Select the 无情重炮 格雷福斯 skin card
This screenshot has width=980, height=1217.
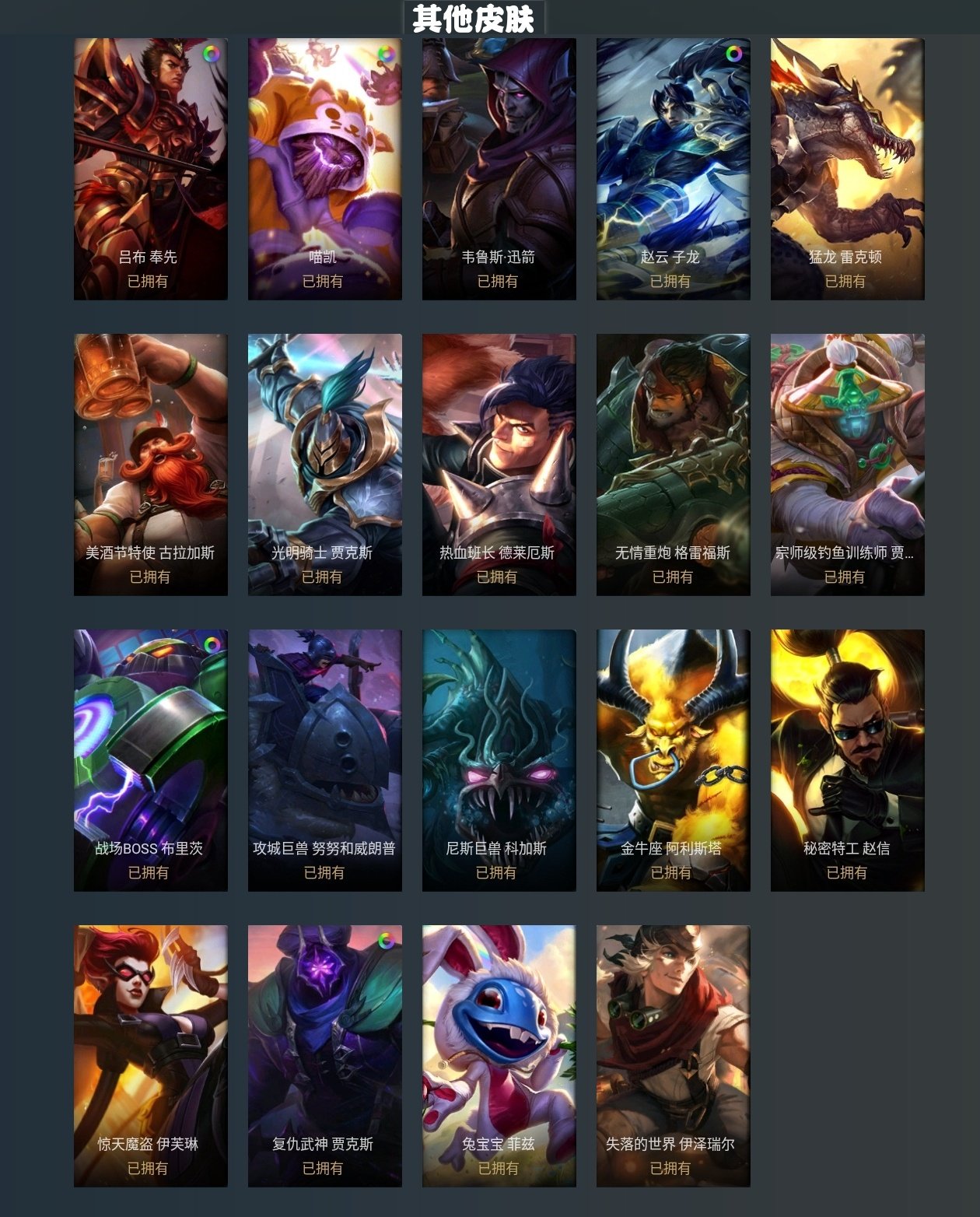pos(674,465)
